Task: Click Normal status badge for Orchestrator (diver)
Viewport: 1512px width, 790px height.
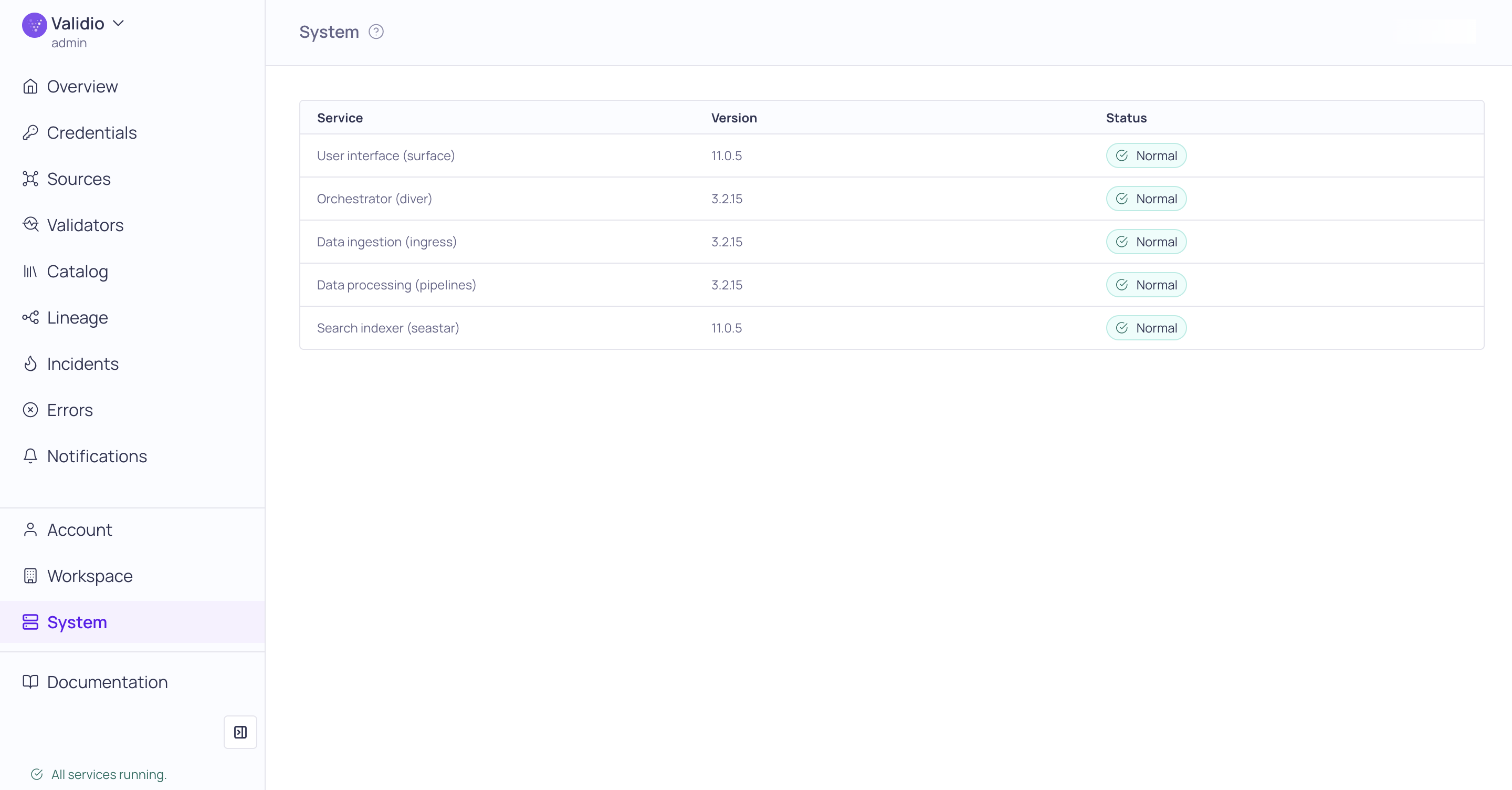Action: click(1146, 199)
